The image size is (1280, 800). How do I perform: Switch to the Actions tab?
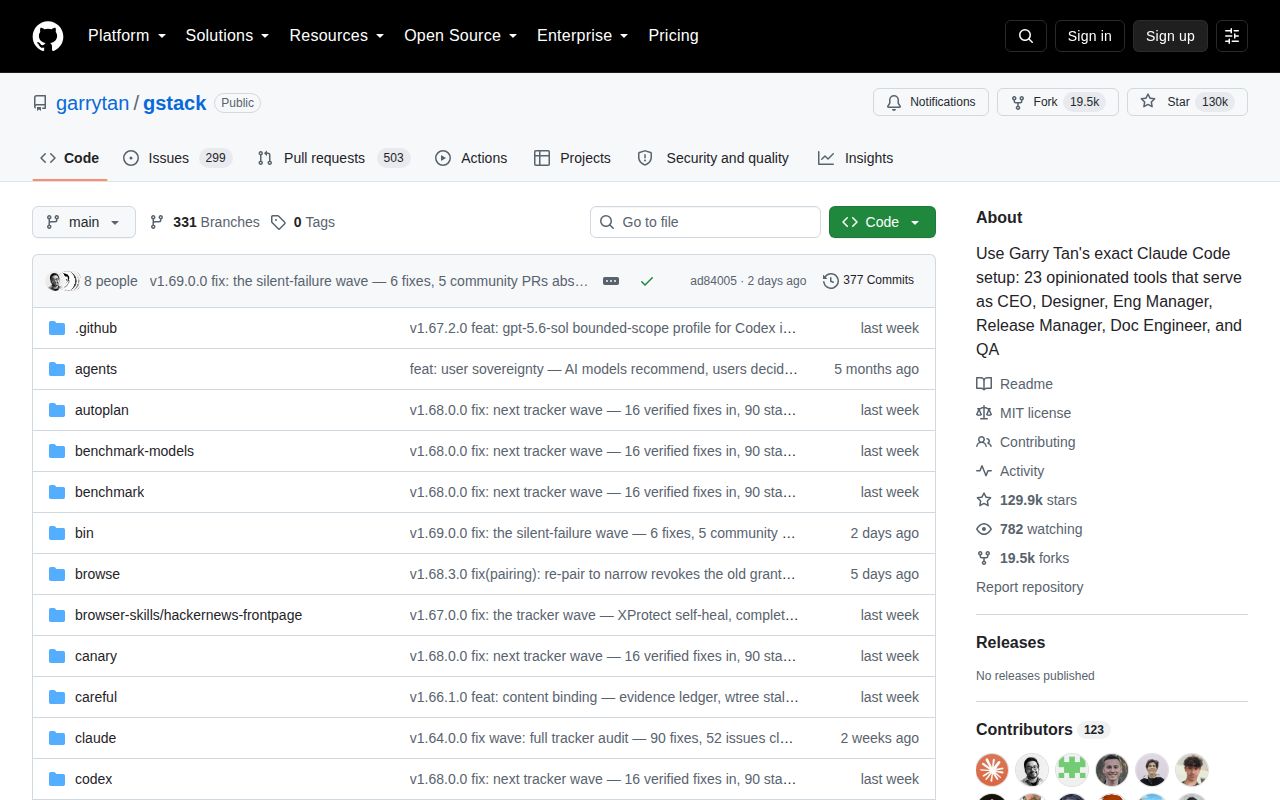coord(472,158)
